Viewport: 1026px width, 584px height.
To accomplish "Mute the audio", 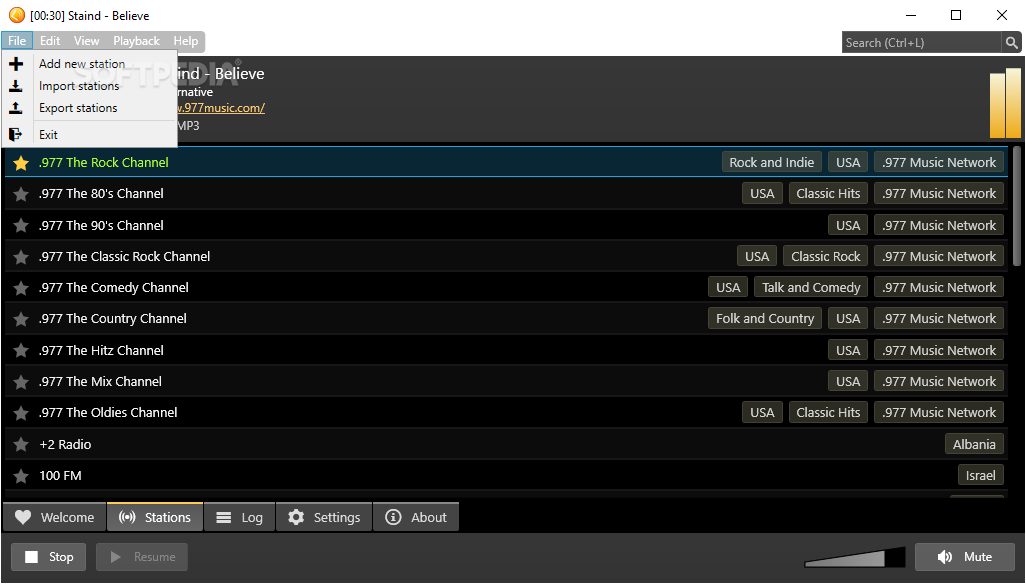I will pos(966,557).
